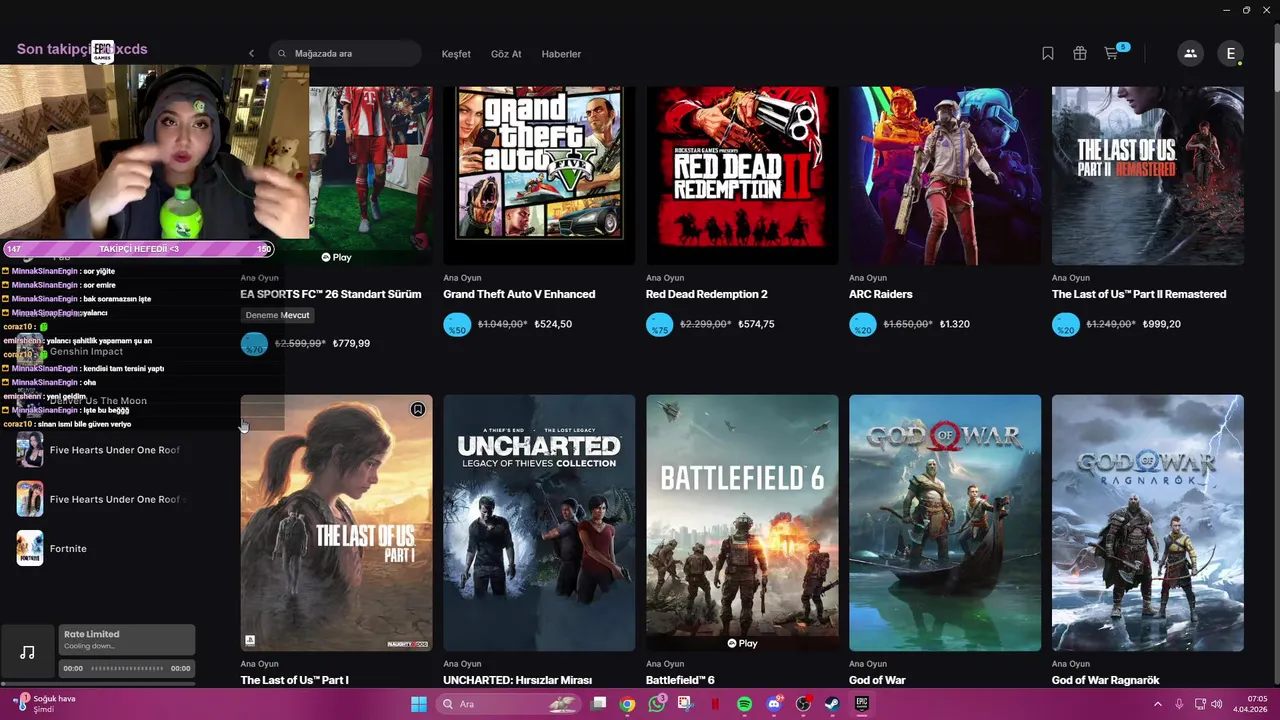Open the gift box icon in header
1280x720 pixels.
1080,54
